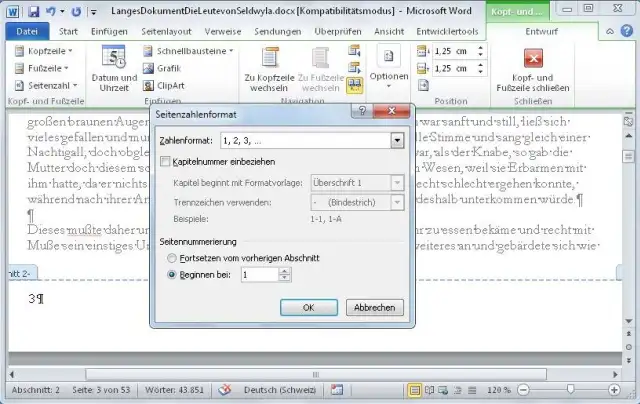Click the dialog help question mark button
Image resolution: width=640 pixels, height=404 pixels.
tap(362, 111)
